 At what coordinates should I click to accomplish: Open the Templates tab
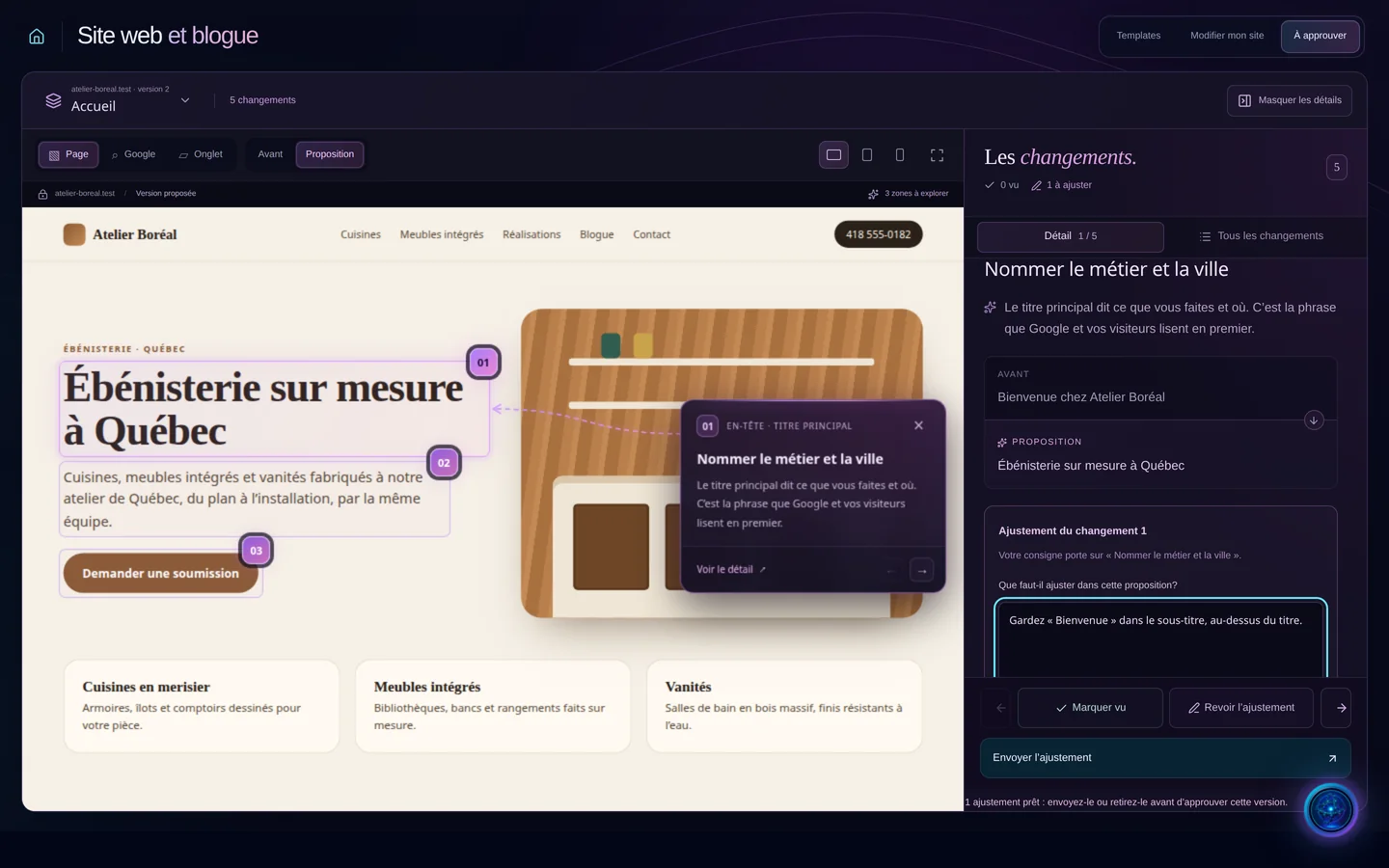pyautogui.click(x=1138, y=36)
